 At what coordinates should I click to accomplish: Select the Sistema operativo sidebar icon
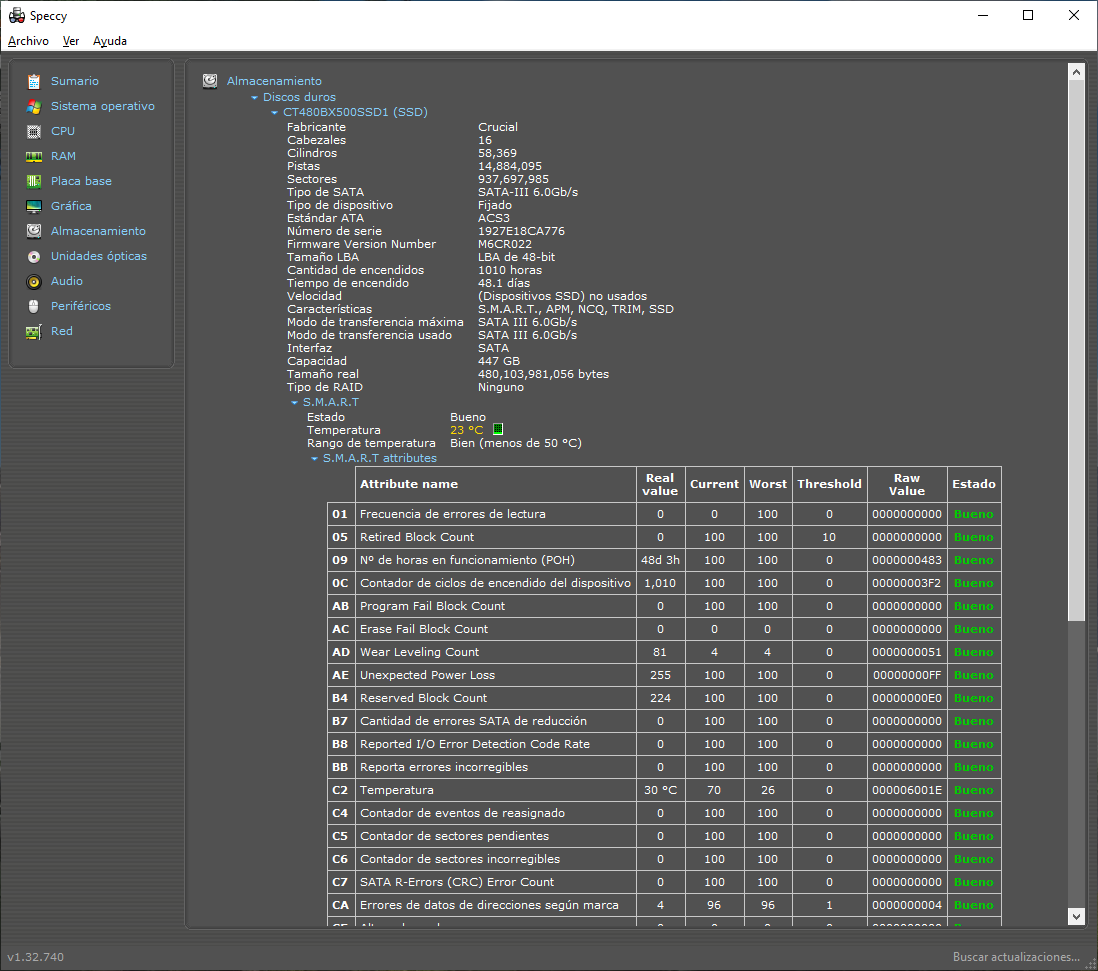(36, 106)
